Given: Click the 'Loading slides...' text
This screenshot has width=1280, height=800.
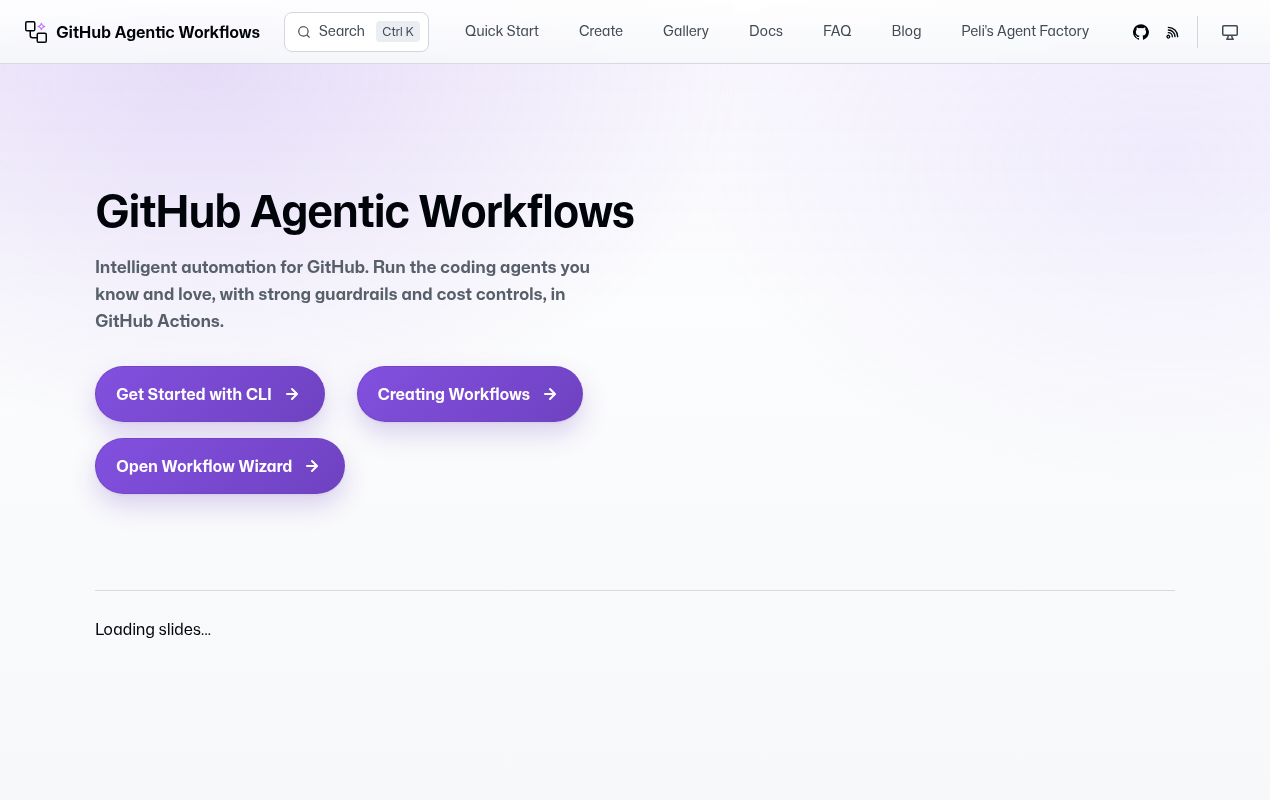Looking at the screenshot, I should tap(153, 630).
